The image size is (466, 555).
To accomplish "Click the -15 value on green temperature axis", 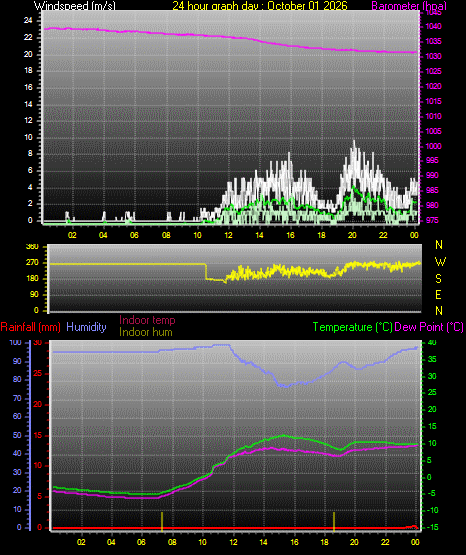I will (x=433, y=527).
